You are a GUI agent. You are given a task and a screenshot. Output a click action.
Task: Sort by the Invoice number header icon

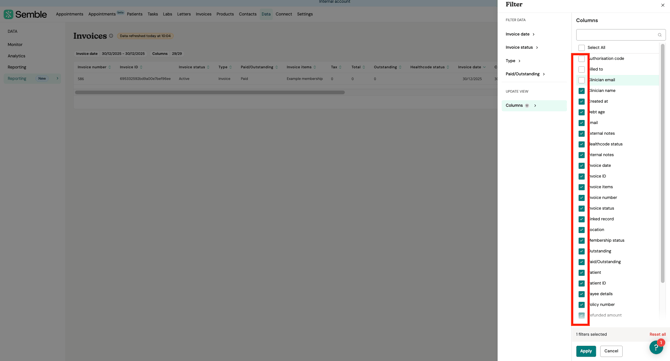tap(110, 67)
